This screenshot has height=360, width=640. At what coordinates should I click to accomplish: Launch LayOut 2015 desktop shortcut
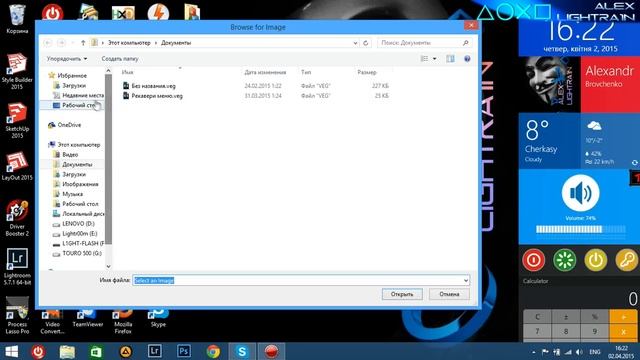[17, 167]
